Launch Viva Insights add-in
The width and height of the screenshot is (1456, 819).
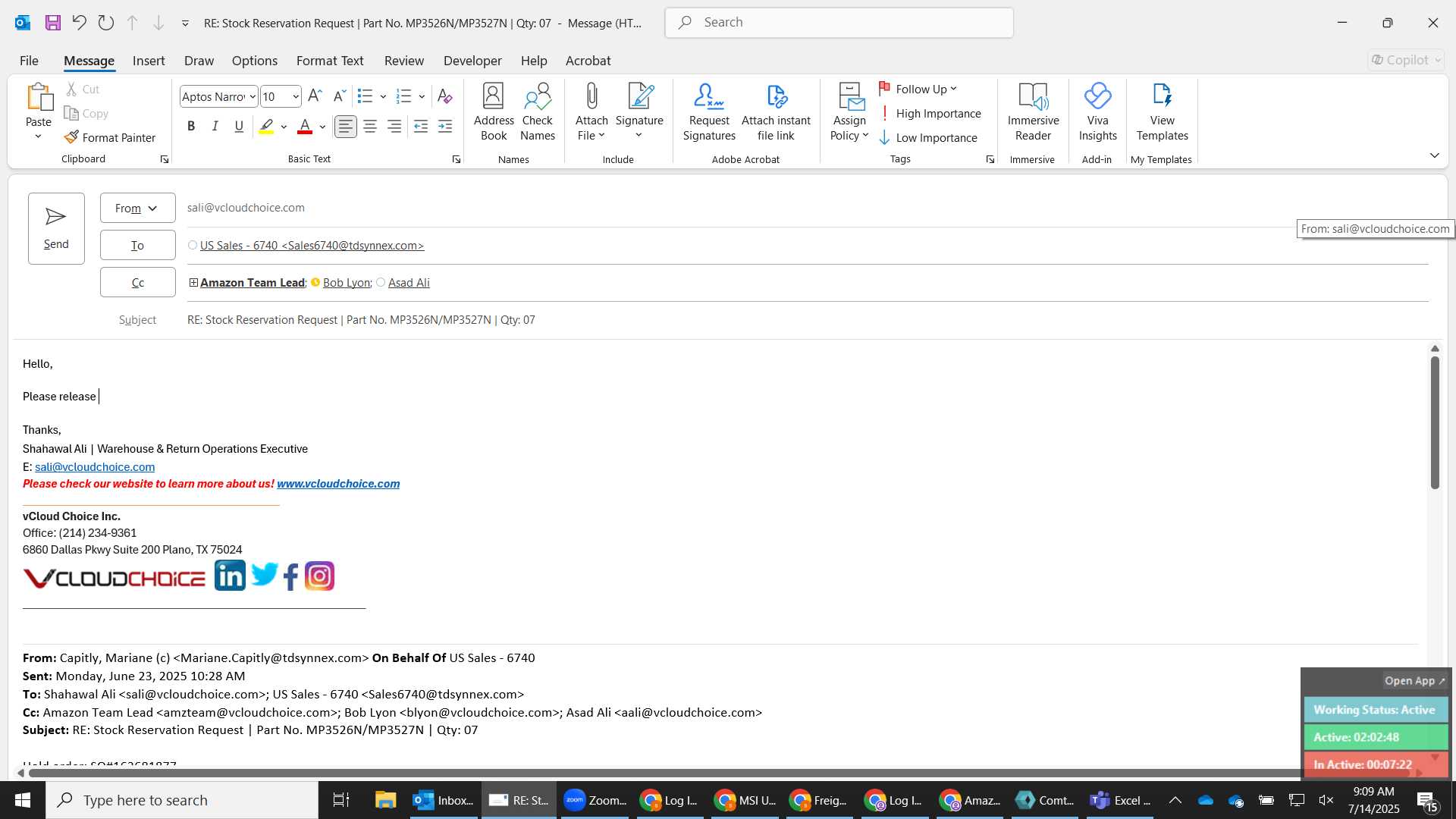pyautogui.click(x=1097, y=112)
